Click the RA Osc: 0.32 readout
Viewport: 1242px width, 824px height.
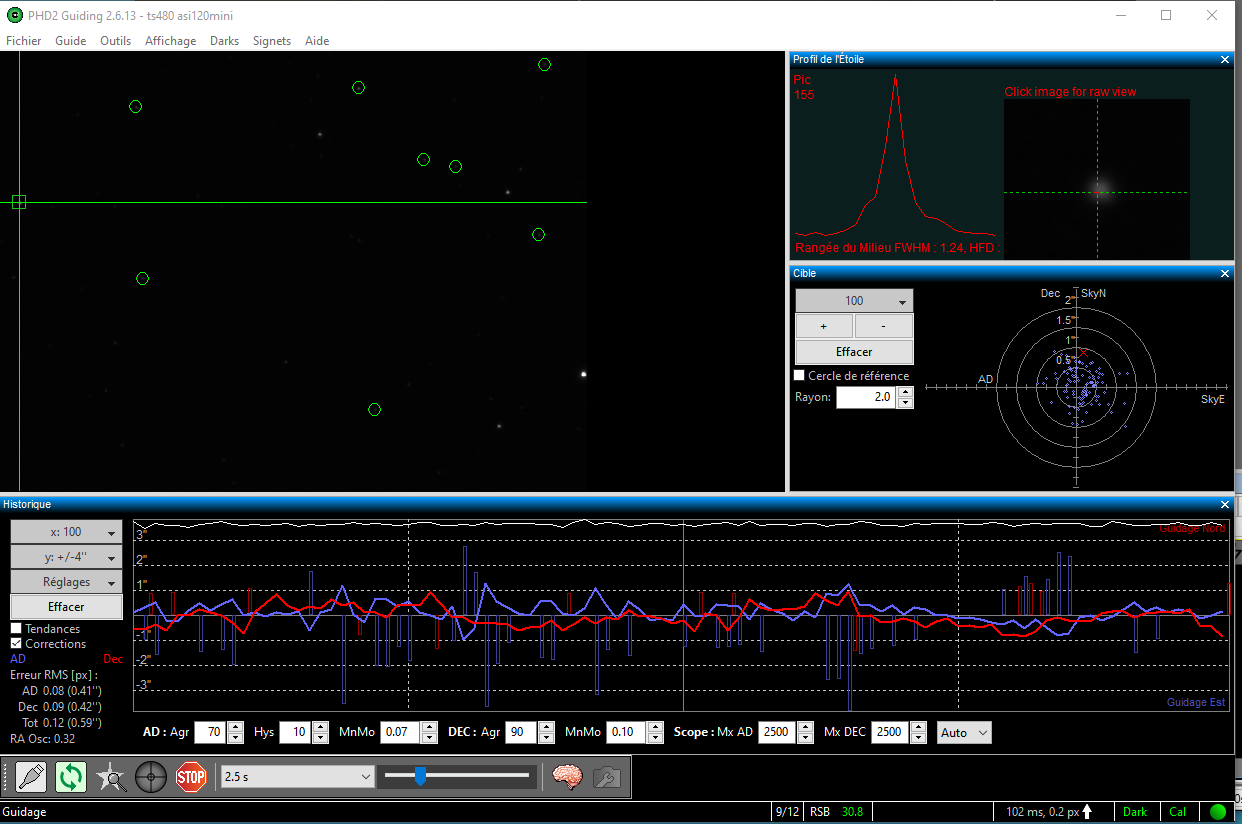pos(43,739)
